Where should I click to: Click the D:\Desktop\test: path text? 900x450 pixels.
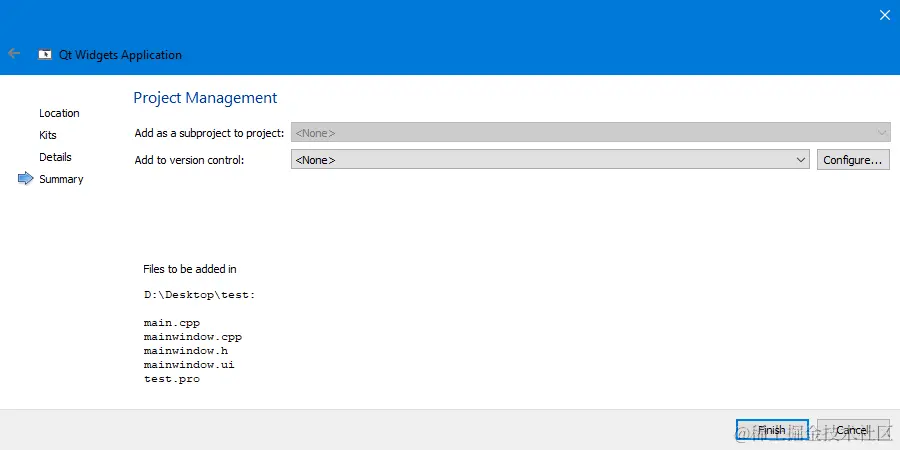pos(199,295)
